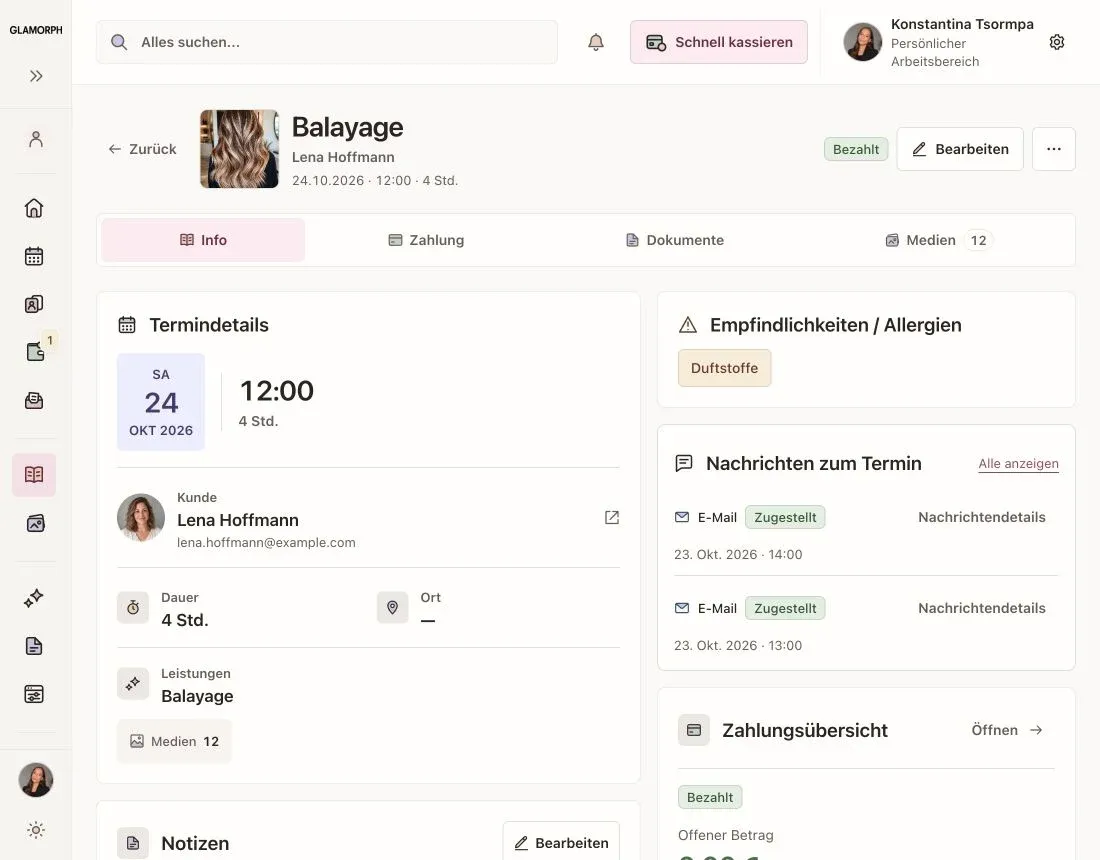This screenshot has height=860, width=1100.
Task: Click the 12:00 appointment time text
Action: click(277, 391)
